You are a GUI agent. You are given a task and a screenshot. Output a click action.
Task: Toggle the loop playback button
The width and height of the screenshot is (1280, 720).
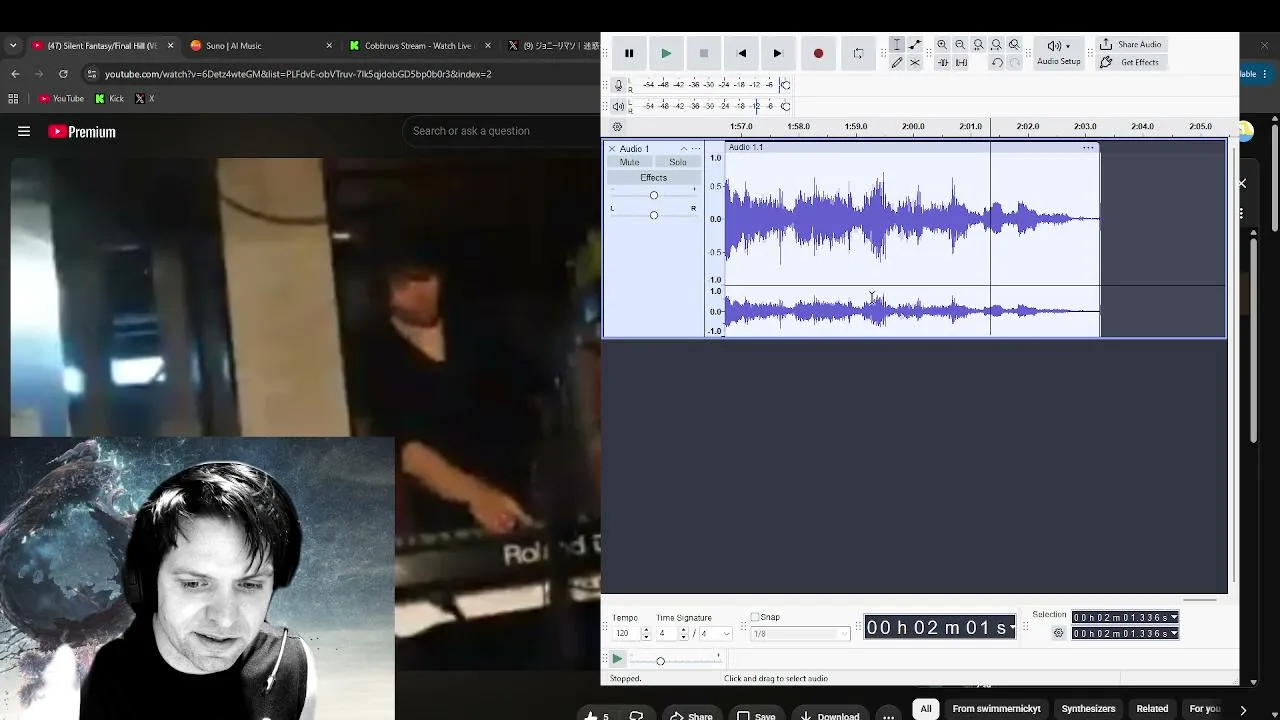[858, 53]
